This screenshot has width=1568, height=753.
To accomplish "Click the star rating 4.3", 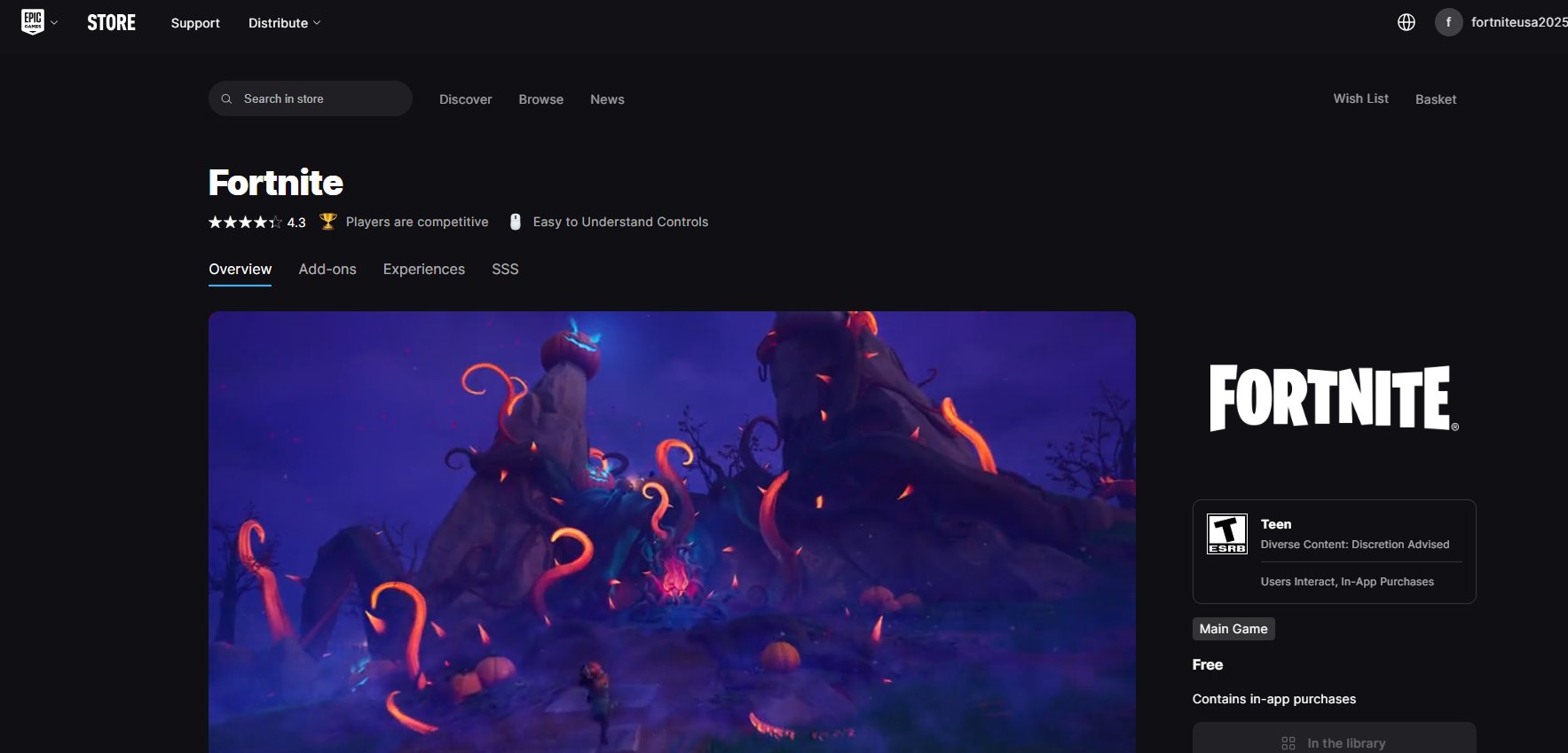I will [256, 223].
